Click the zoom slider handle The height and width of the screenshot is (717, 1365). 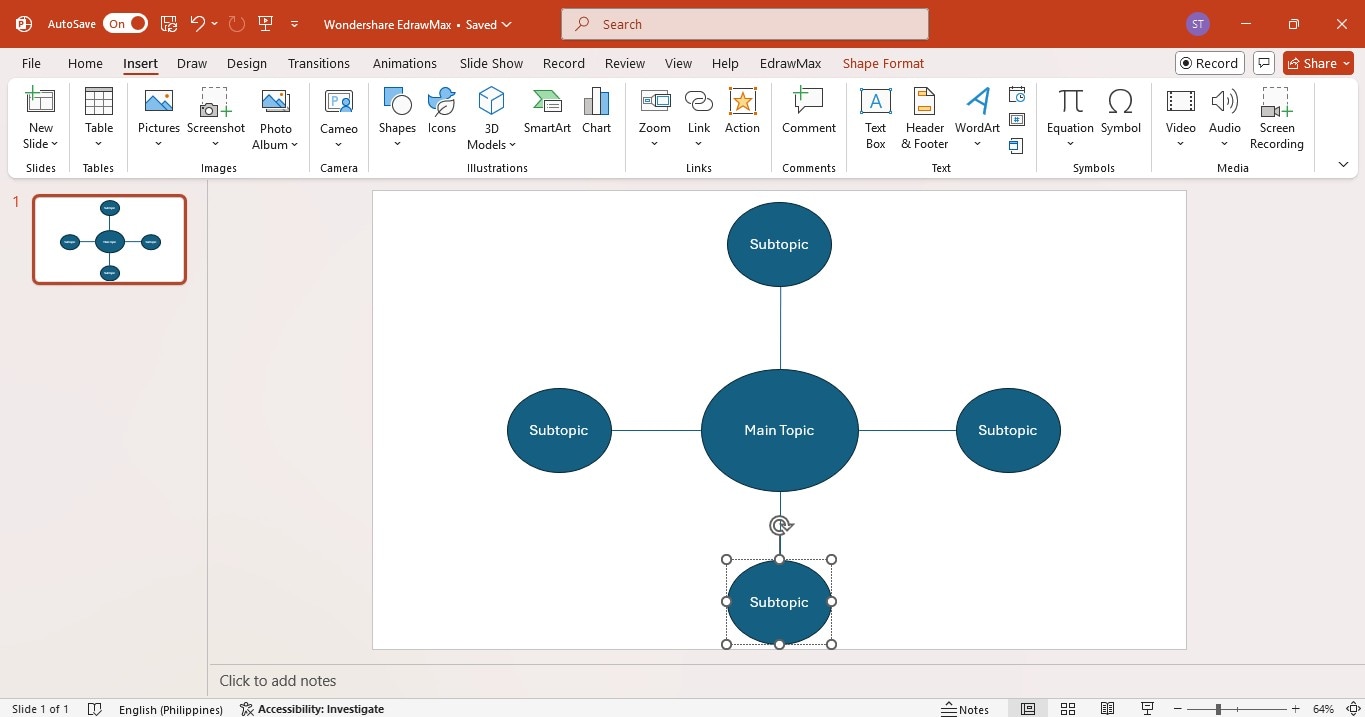(x=1218, y=709)
